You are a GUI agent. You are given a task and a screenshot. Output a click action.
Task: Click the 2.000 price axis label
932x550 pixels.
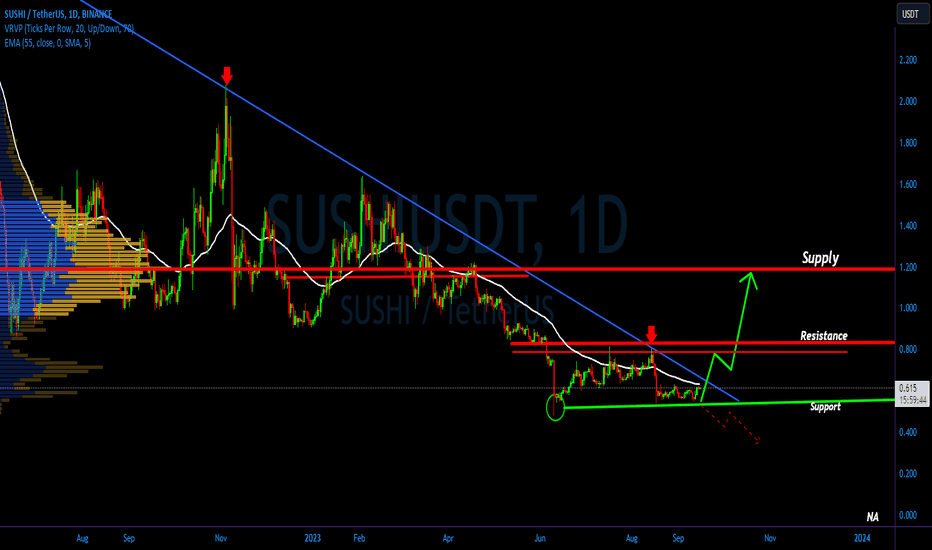coord(908,101)
